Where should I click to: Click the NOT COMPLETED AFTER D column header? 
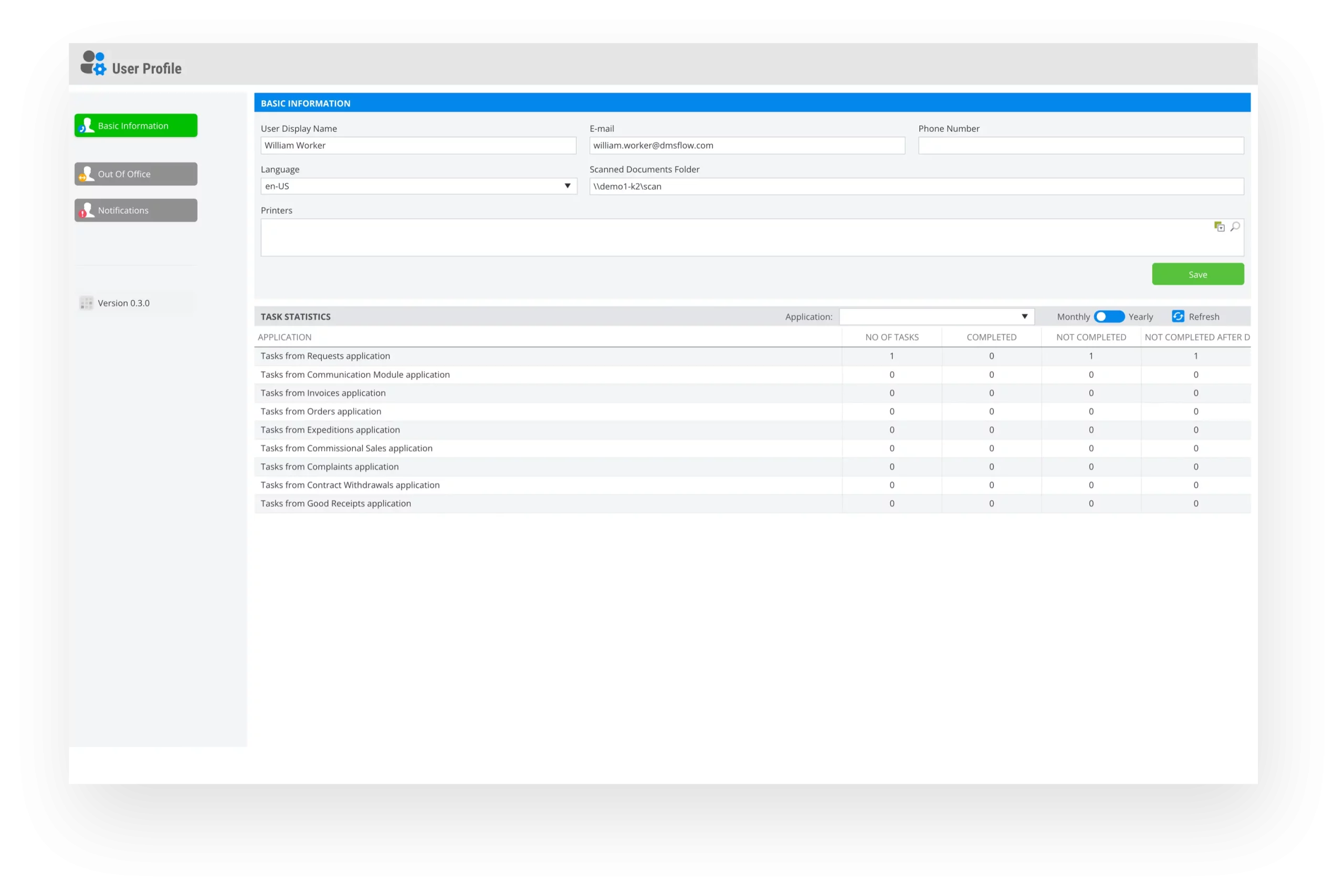pyautogui.click(x=1197, y=337)
